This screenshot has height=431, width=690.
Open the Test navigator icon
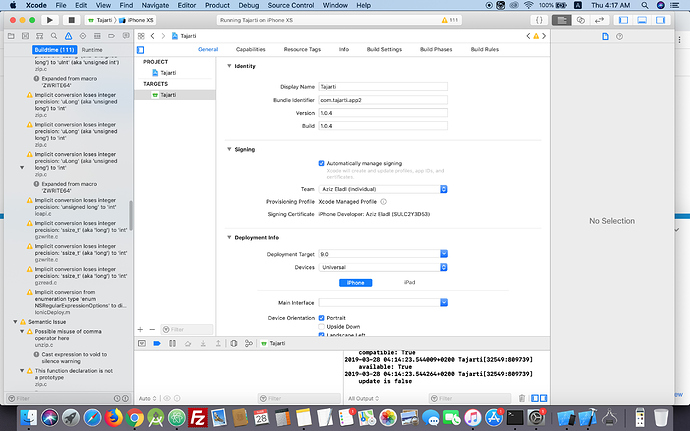tap(83, 36)
